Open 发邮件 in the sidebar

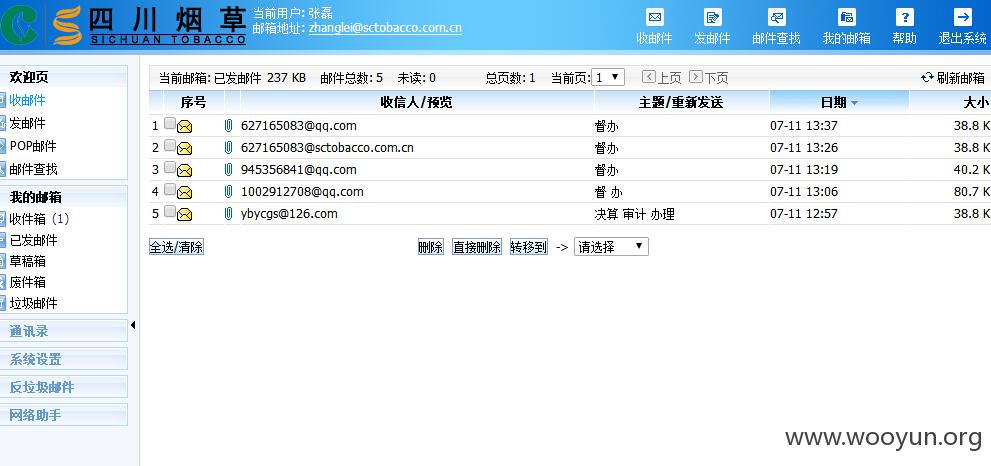point(27,123)
